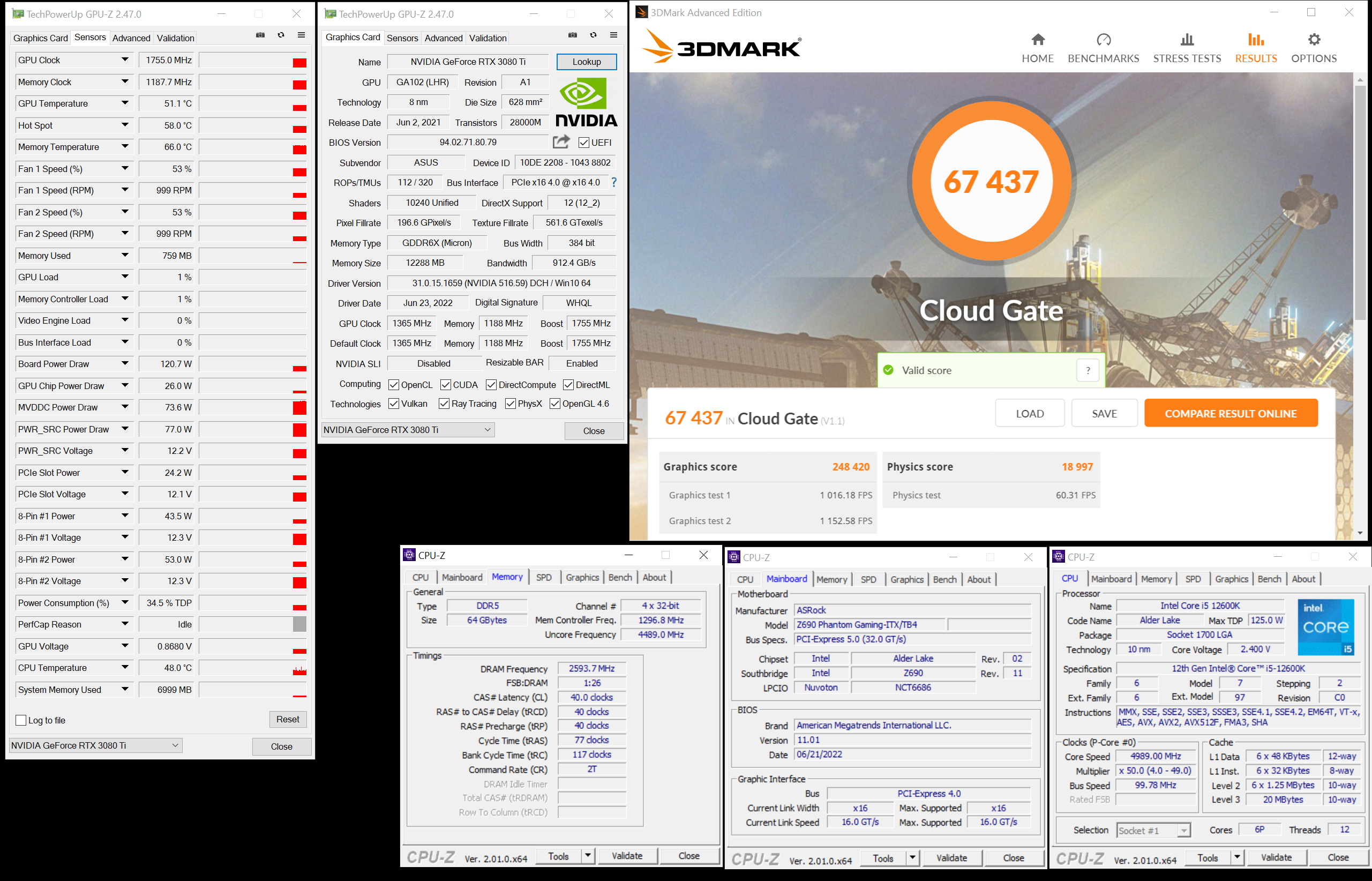Screen dimensions: 1372x881
Task: Open SPD tab in CPU-Z Memory window
Action: [544, 577]
